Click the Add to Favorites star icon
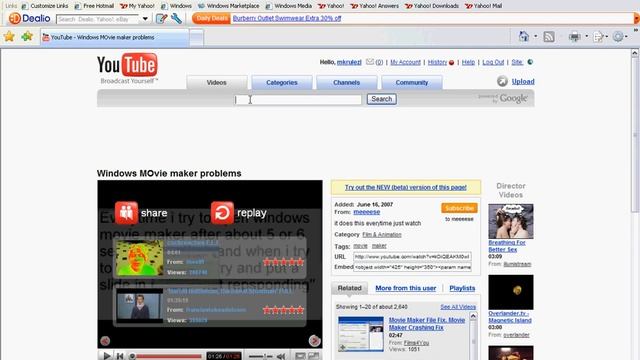640x360 pixels. point(27,37)
